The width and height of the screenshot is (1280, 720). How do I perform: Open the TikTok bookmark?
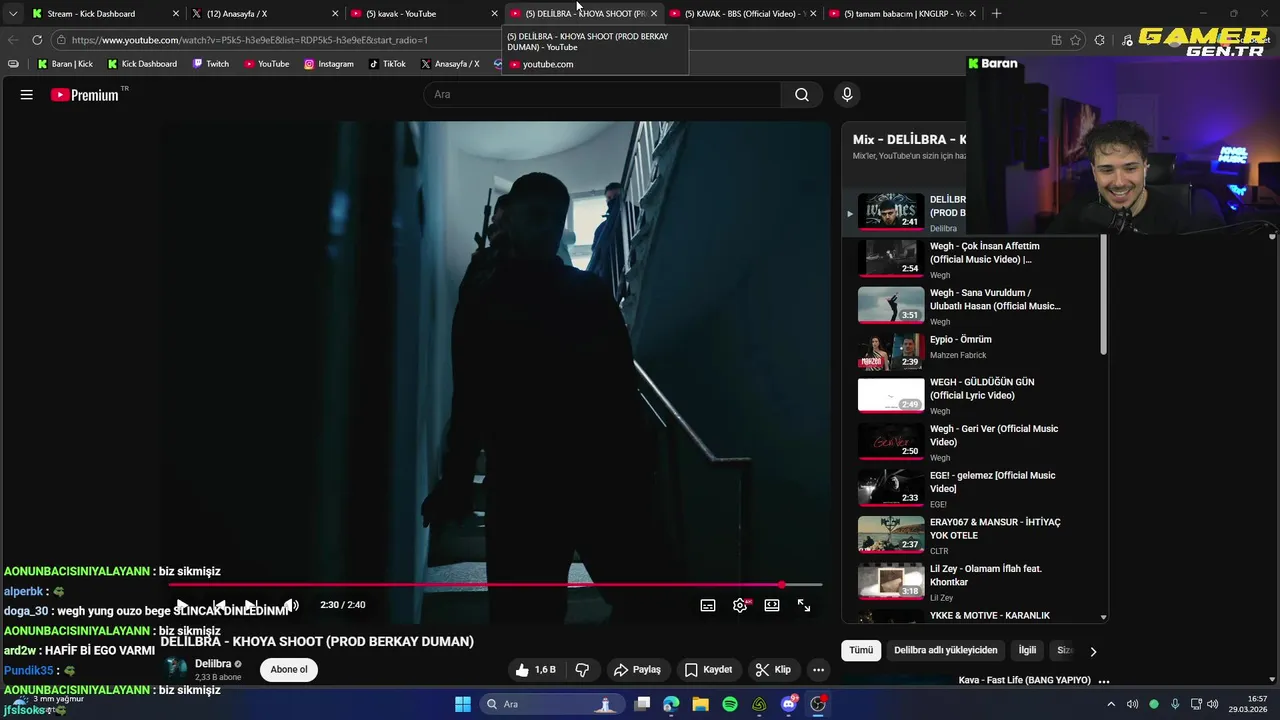pyautogui.click(x=387, y=64)
